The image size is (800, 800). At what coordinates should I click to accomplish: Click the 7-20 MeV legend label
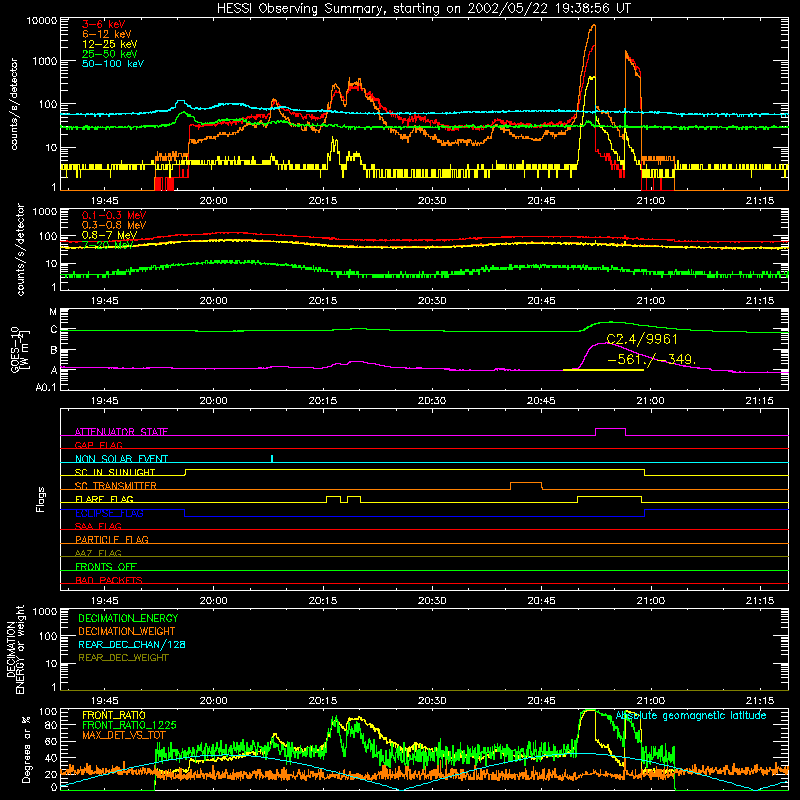(x=108, y=245)
